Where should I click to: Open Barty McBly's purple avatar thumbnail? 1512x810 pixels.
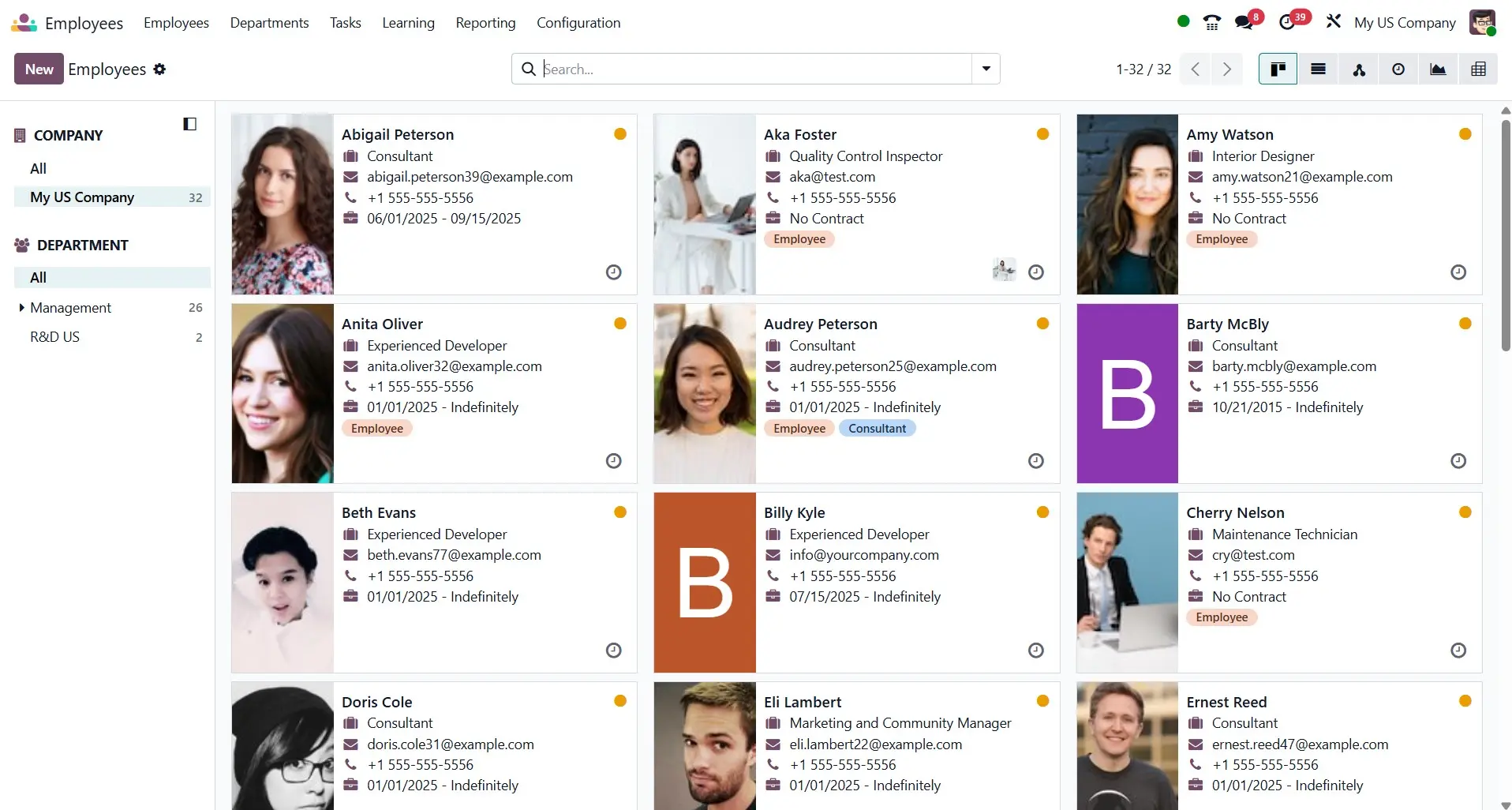(1127, 393)
